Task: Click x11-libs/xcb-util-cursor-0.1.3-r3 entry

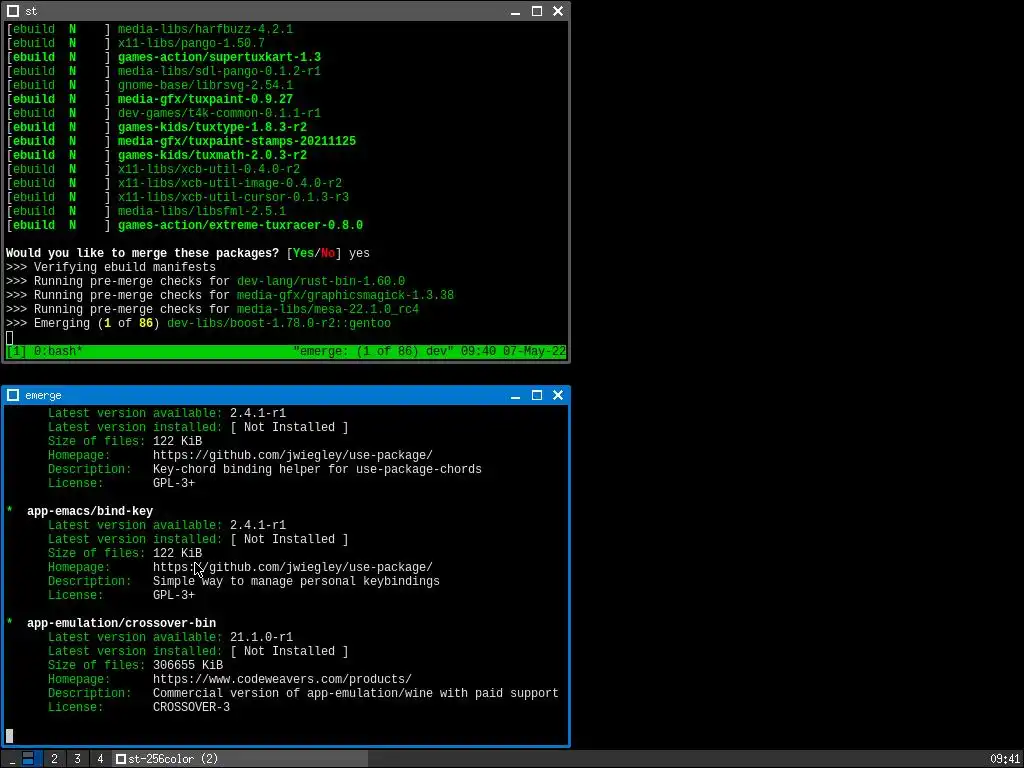Action: [233, 197]
